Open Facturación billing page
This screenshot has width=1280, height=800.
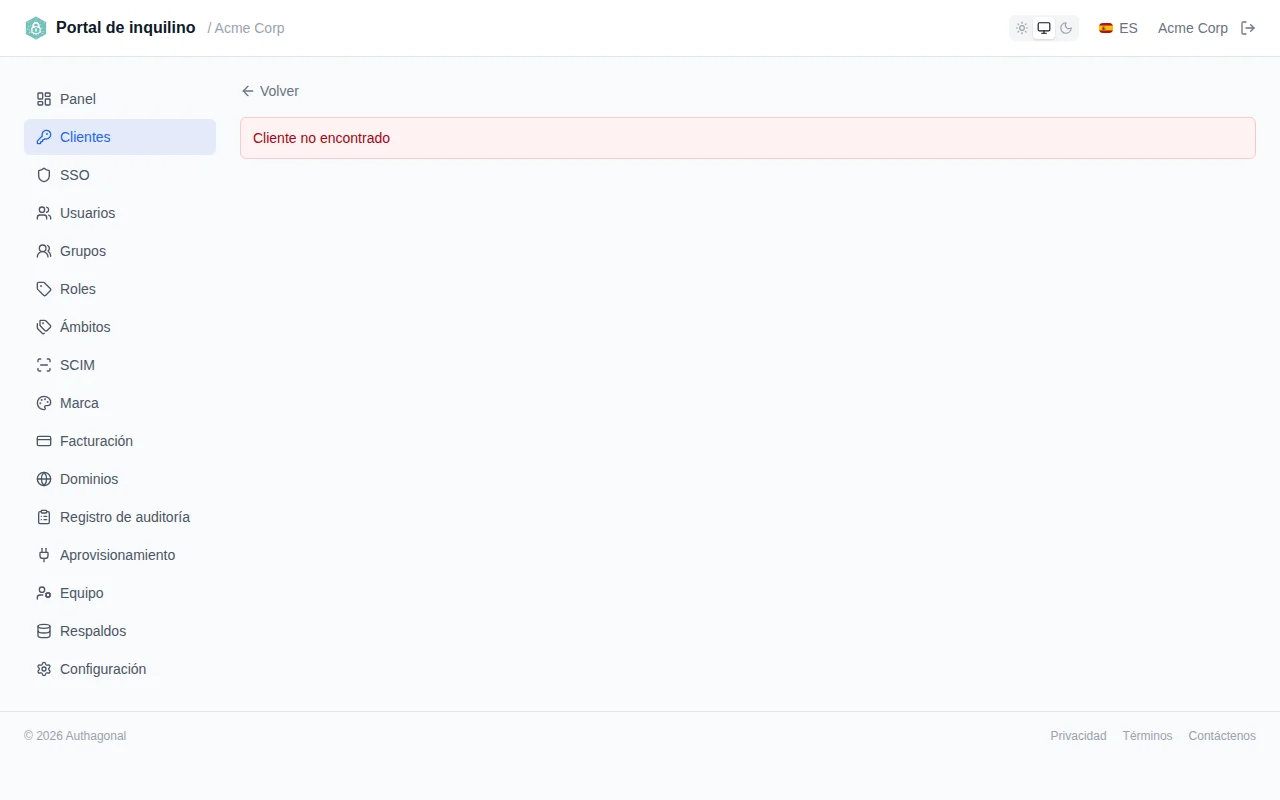[x=120, y=441]
